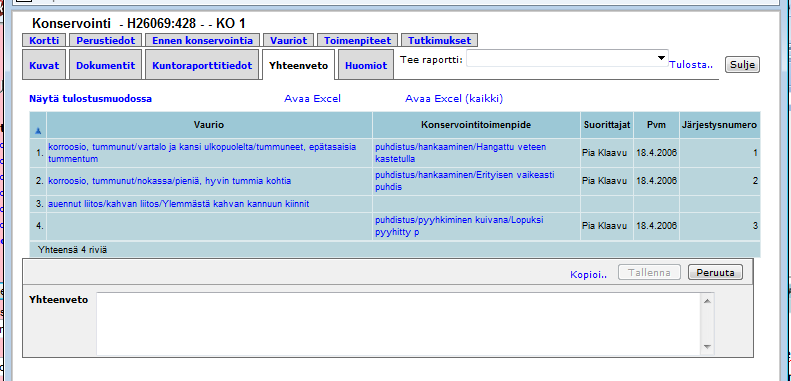The width and height of the screenshot is (791, 381).
Task: Open action 'puhdistus/hankaaminen/Hangattu veteen kastetulla'
Action: [x=460, y=152]
